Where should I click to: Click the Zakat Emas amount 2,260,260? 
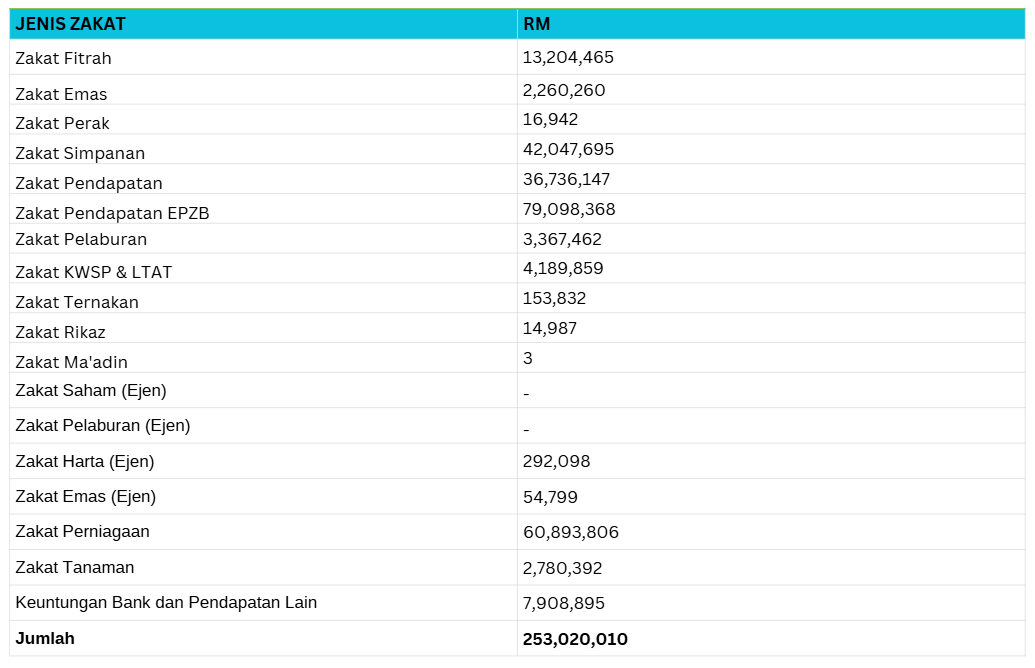(564, 90)
